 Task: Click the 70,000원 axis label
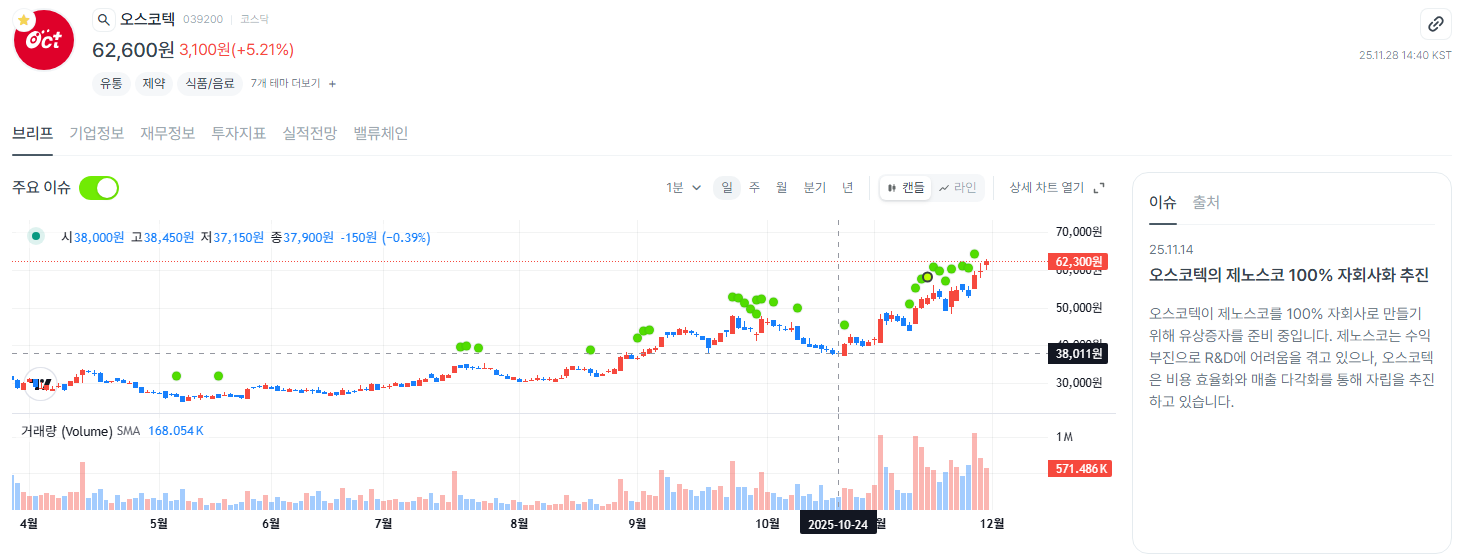pos(1079,232)
